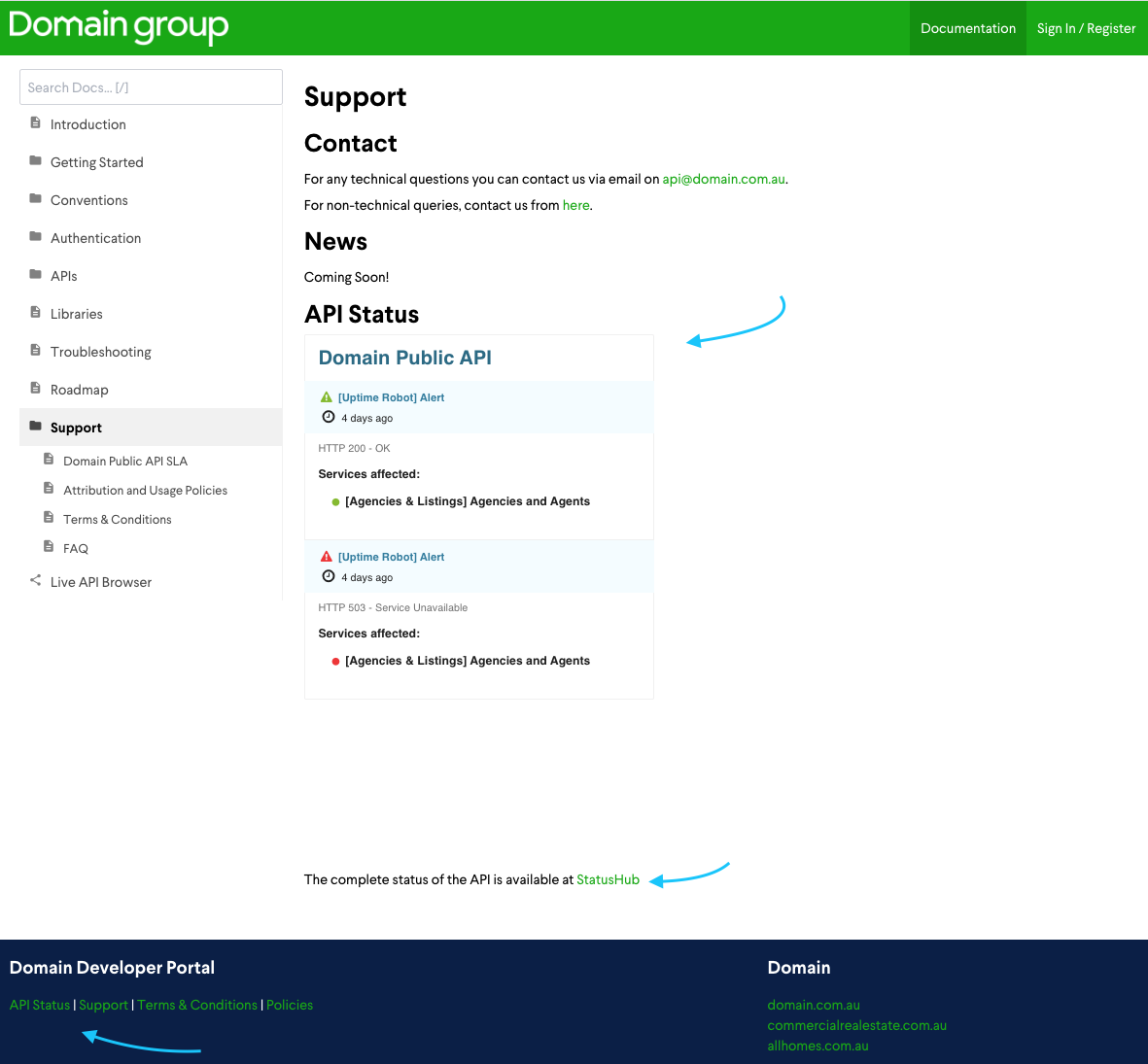The image size is (1148, 1064).
Task: Click the green status dot for Agencies and Agents
Action: [335, 502]
